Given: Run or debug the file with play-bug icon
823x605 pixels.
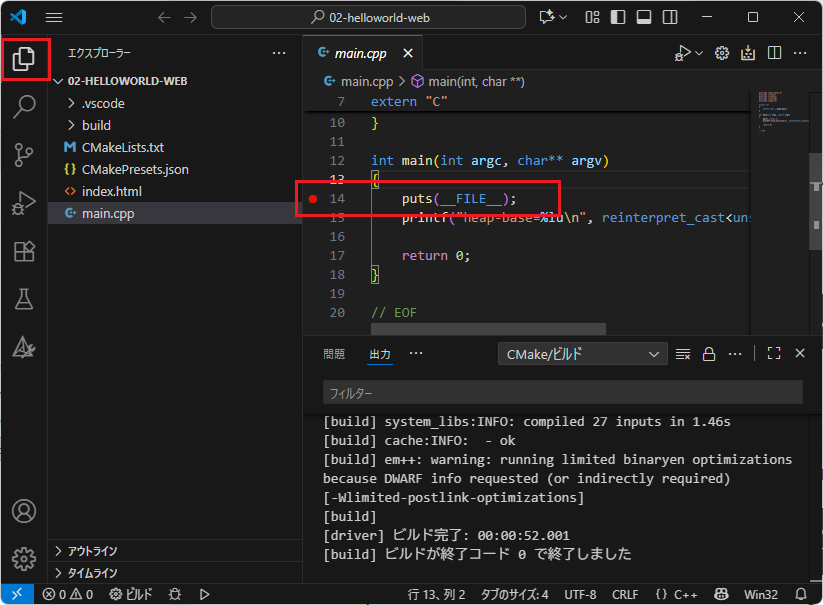Looking at the screenshot, I should click(682, 53).
